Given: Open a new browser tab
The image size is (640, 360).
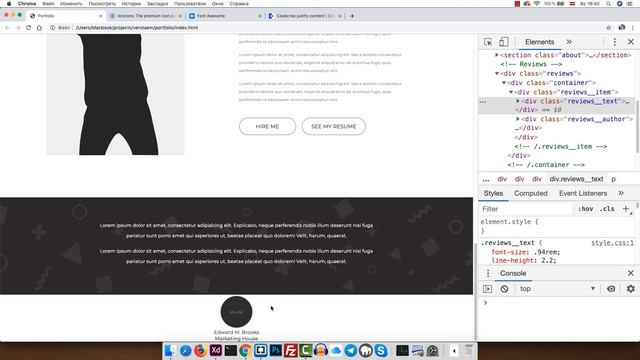Looking at the screenshot, I should point(352,16).
